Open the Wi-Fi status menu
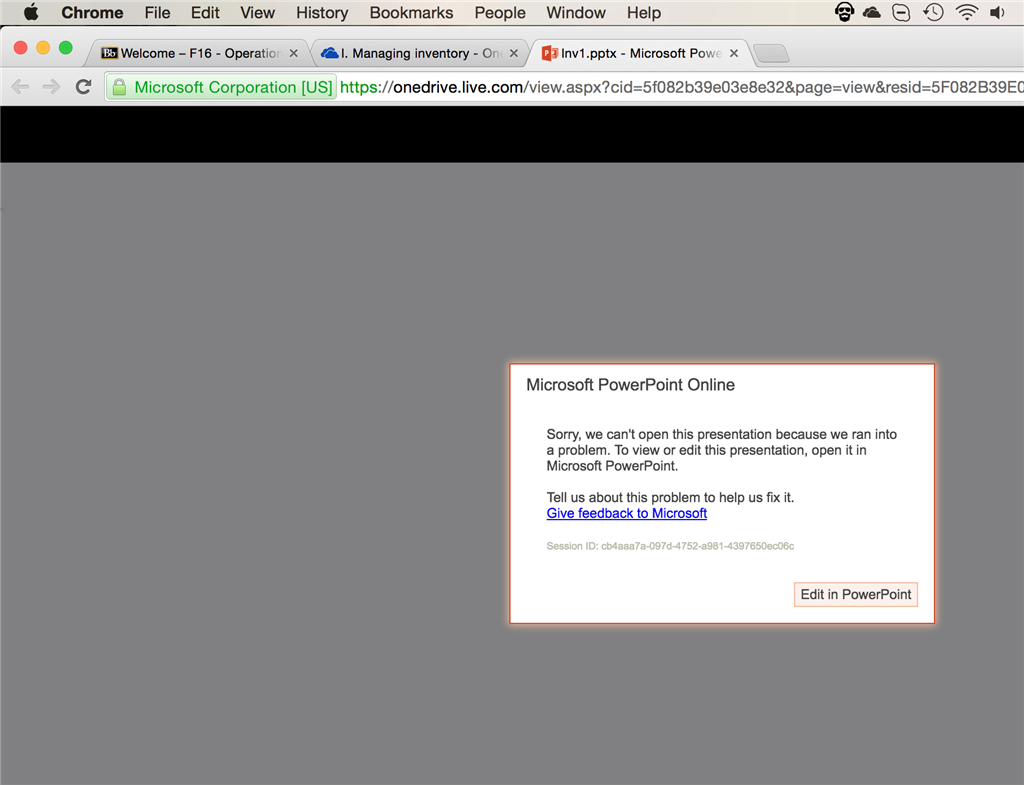This screenshot has height=785, width=1024. (967, 12)
